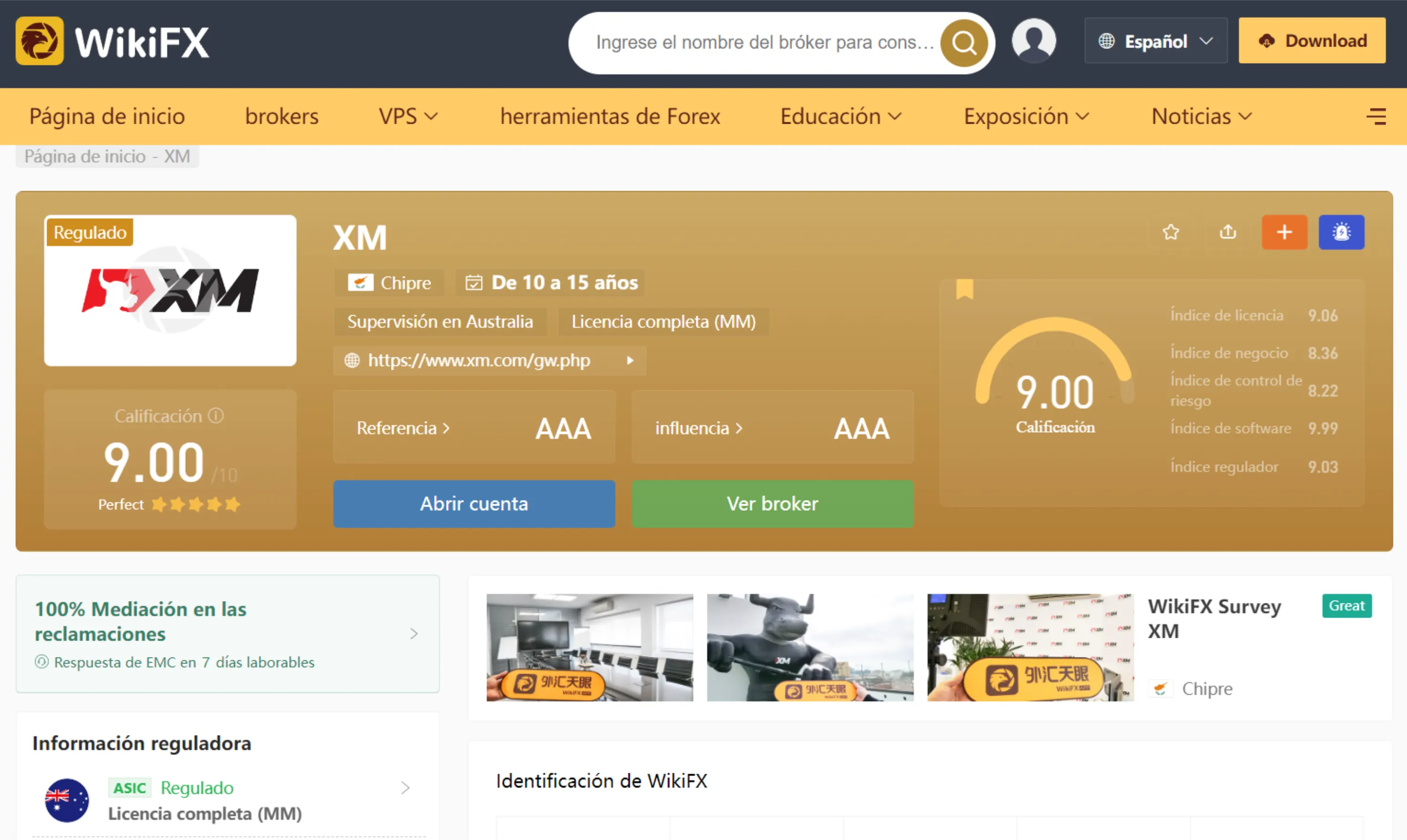Click the Great survey badge

point(1346,606)
